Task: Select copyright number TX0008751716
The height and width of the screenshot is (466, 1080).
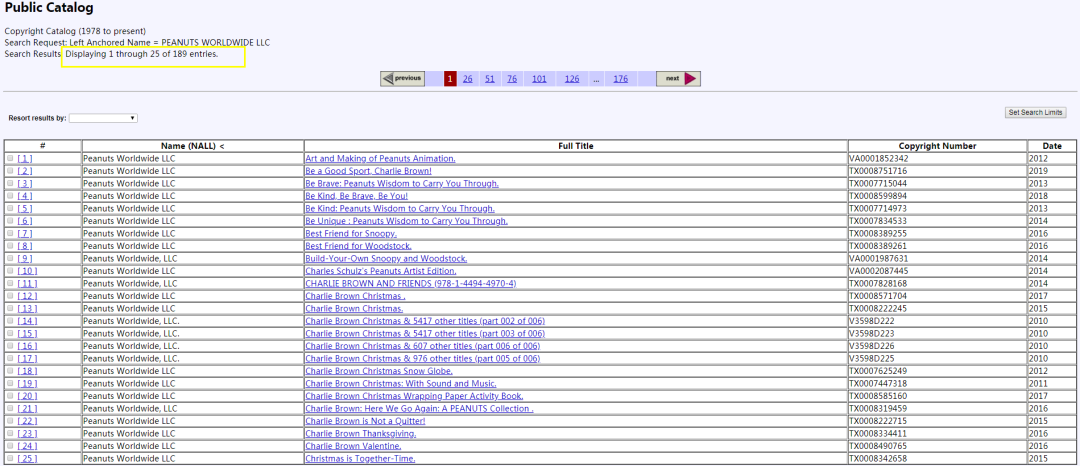Action: coord(878,171)
